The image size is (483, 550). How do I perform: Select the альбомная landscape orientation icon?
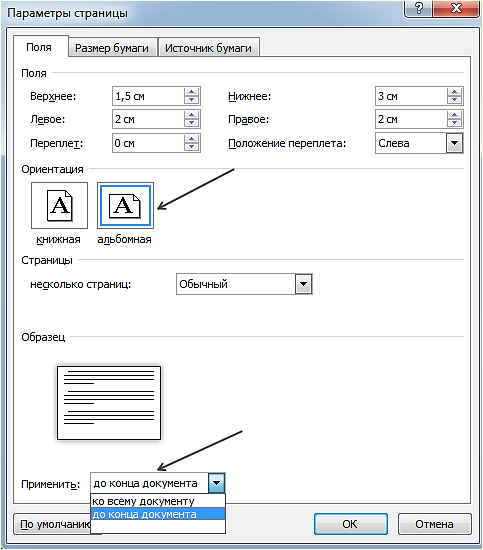tap(125, 206)
